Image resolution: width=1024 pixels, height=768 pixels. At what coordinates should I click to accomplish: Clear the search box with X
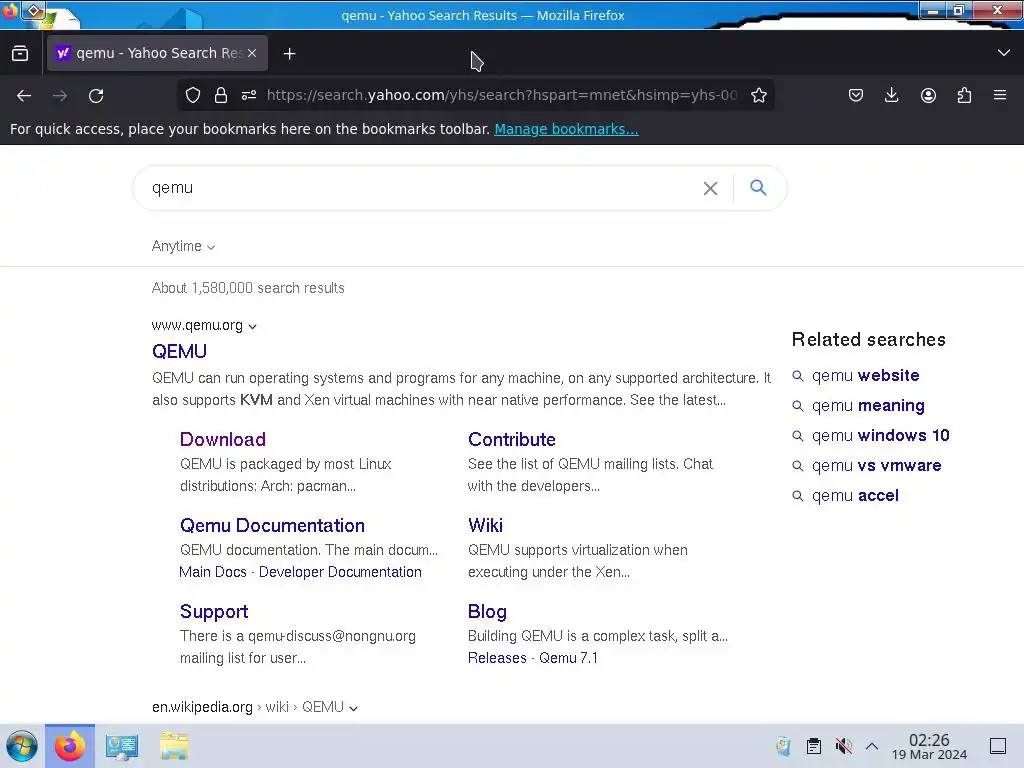coord(711,188)
